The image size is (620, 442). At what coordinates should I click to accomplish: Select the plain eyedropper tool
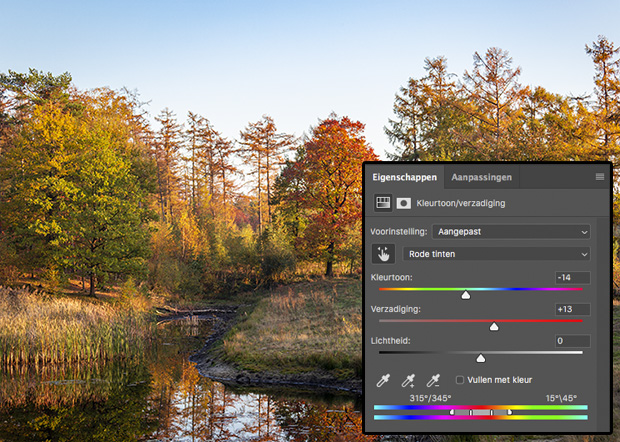click(x=383, y=380)
